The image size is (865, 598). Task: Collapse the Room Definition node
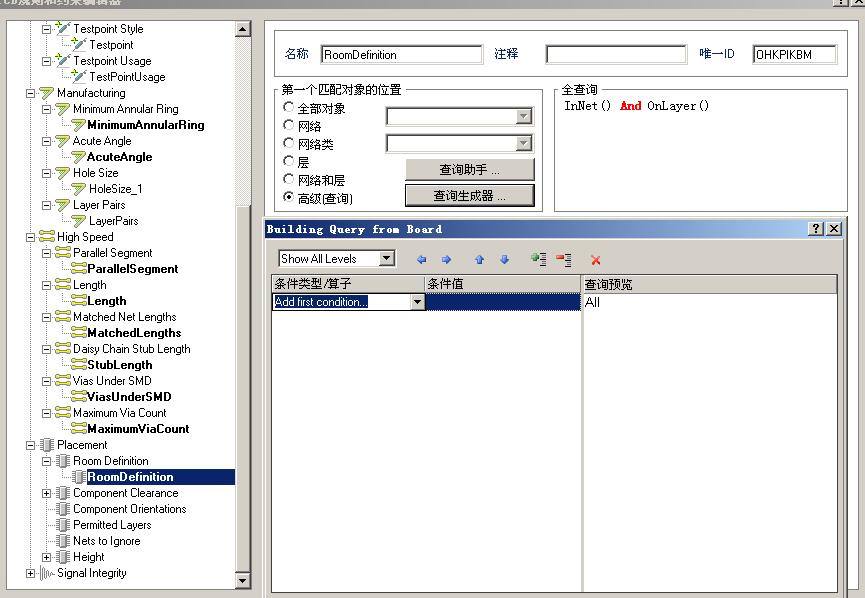pyautogui.click(x=47, y=461)
